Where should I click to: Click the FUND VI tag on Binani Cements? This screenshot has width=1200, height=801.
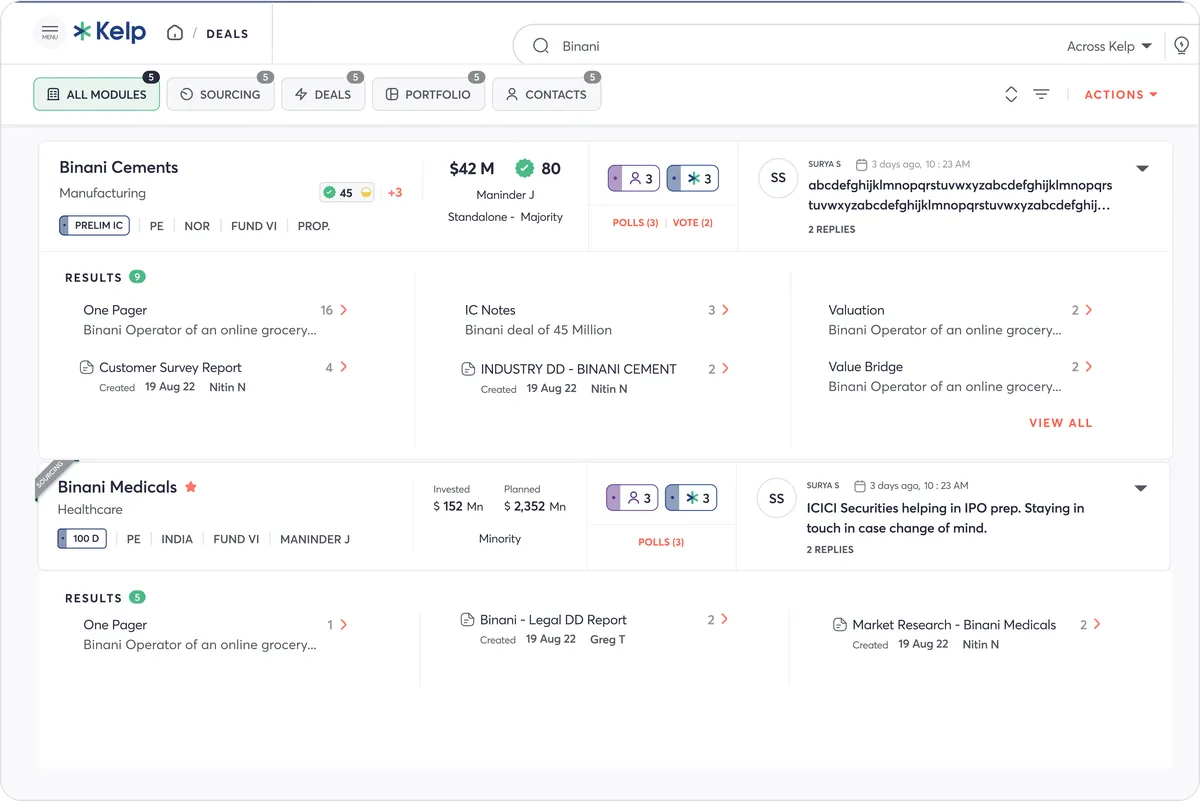tap(254, 226)
